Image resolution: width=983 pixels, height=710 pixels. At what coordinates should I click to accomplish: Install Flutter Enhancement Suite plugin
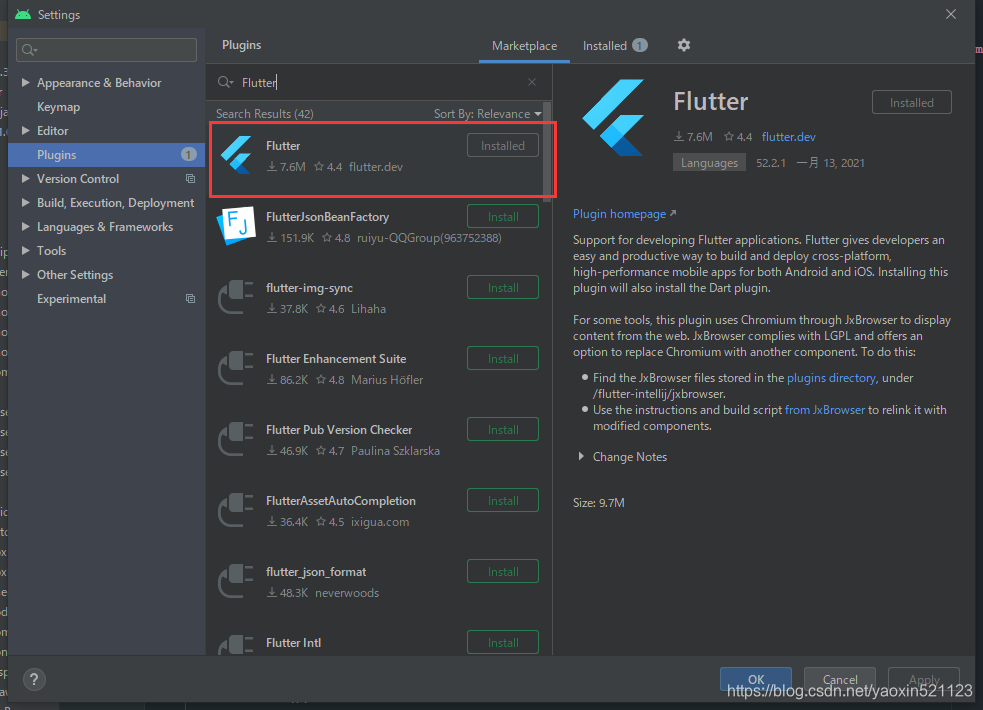[503, 358]
